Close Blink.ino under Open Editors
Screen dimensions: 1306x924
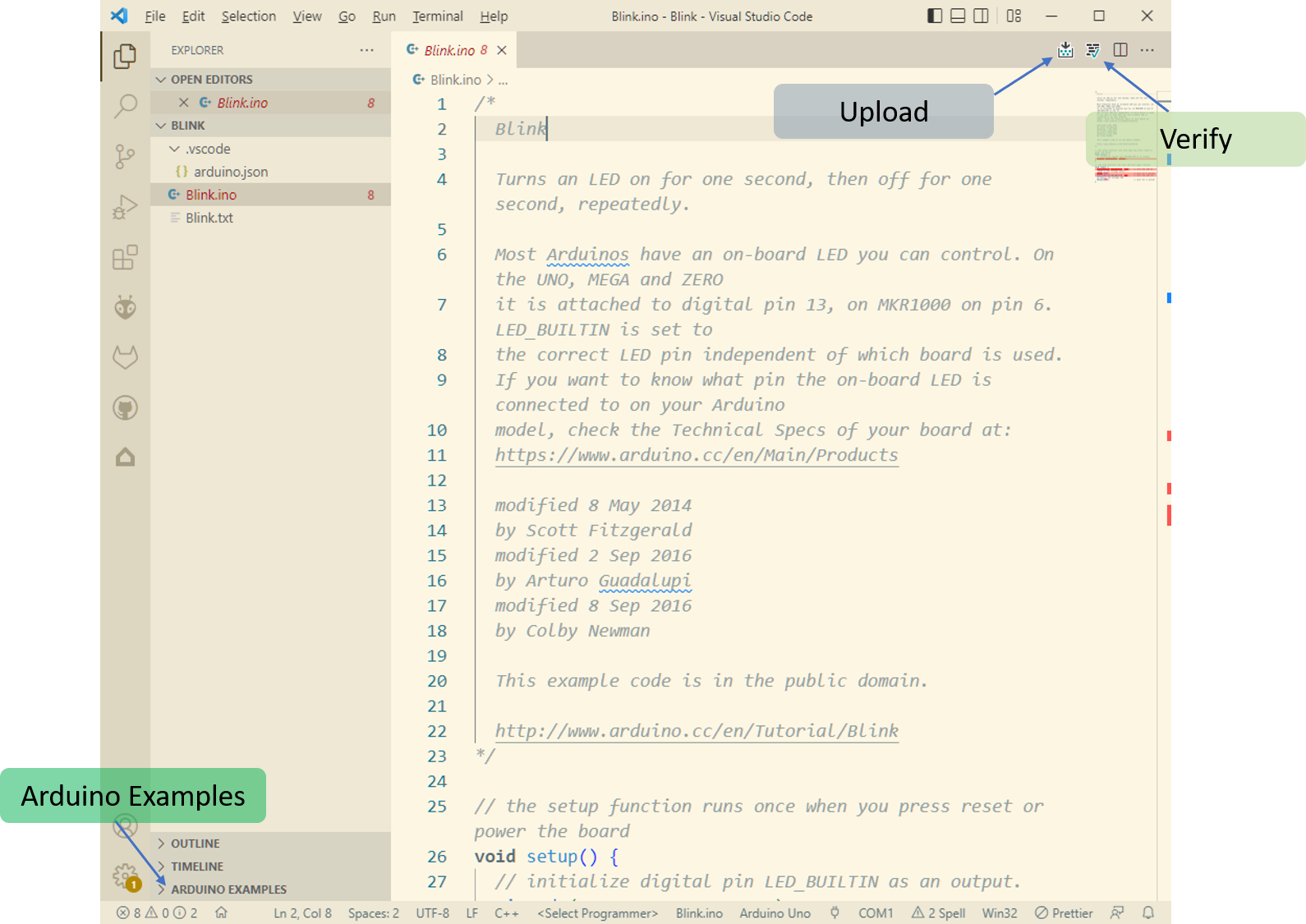click(x=184, y=103)
